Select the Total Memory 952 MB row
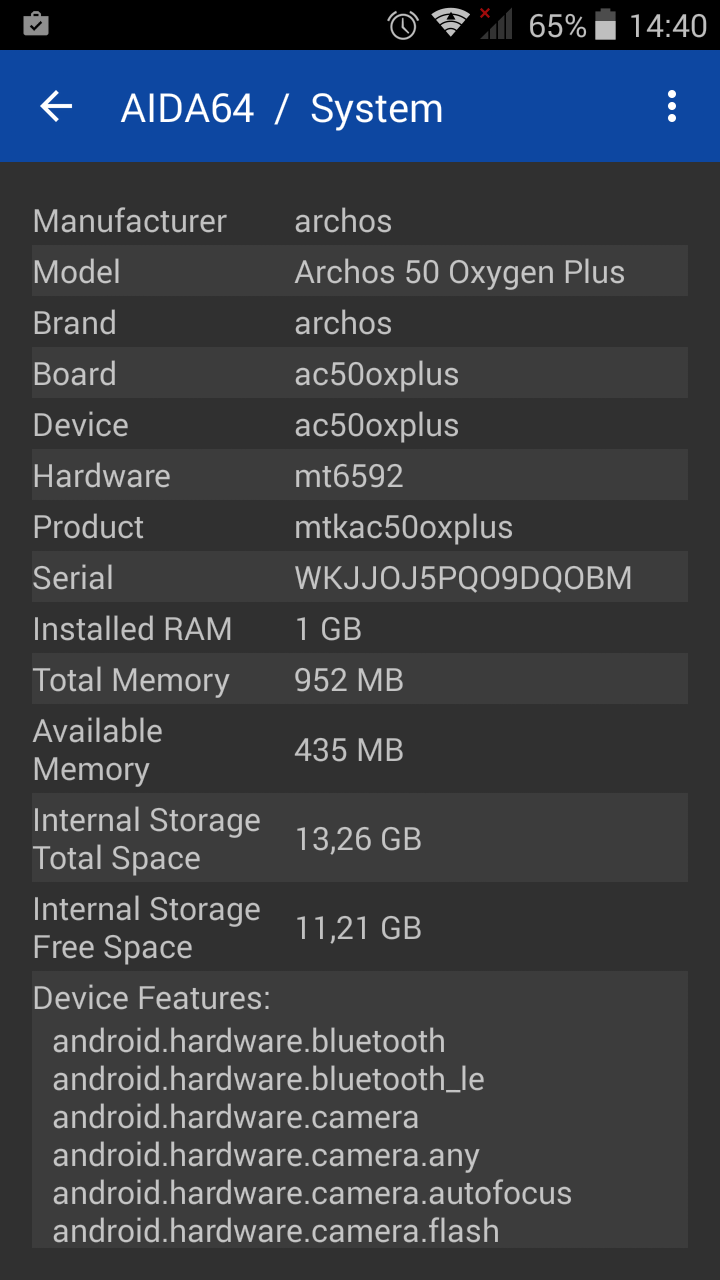 (360, 680)
